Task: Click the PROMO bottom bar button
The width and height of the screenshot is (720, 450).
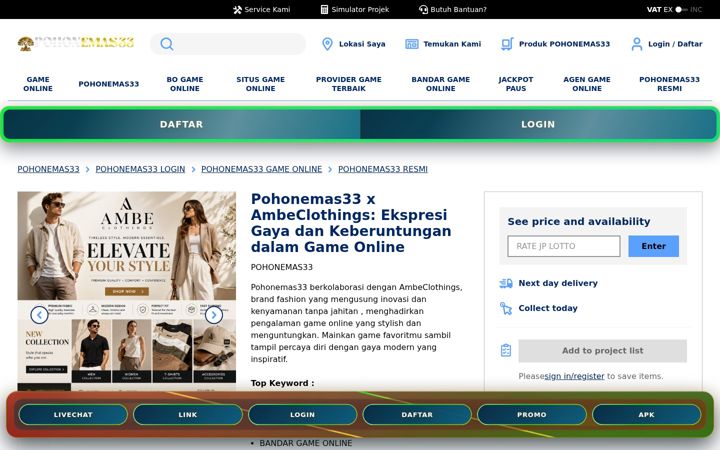Action: click(x=532, y=415)
